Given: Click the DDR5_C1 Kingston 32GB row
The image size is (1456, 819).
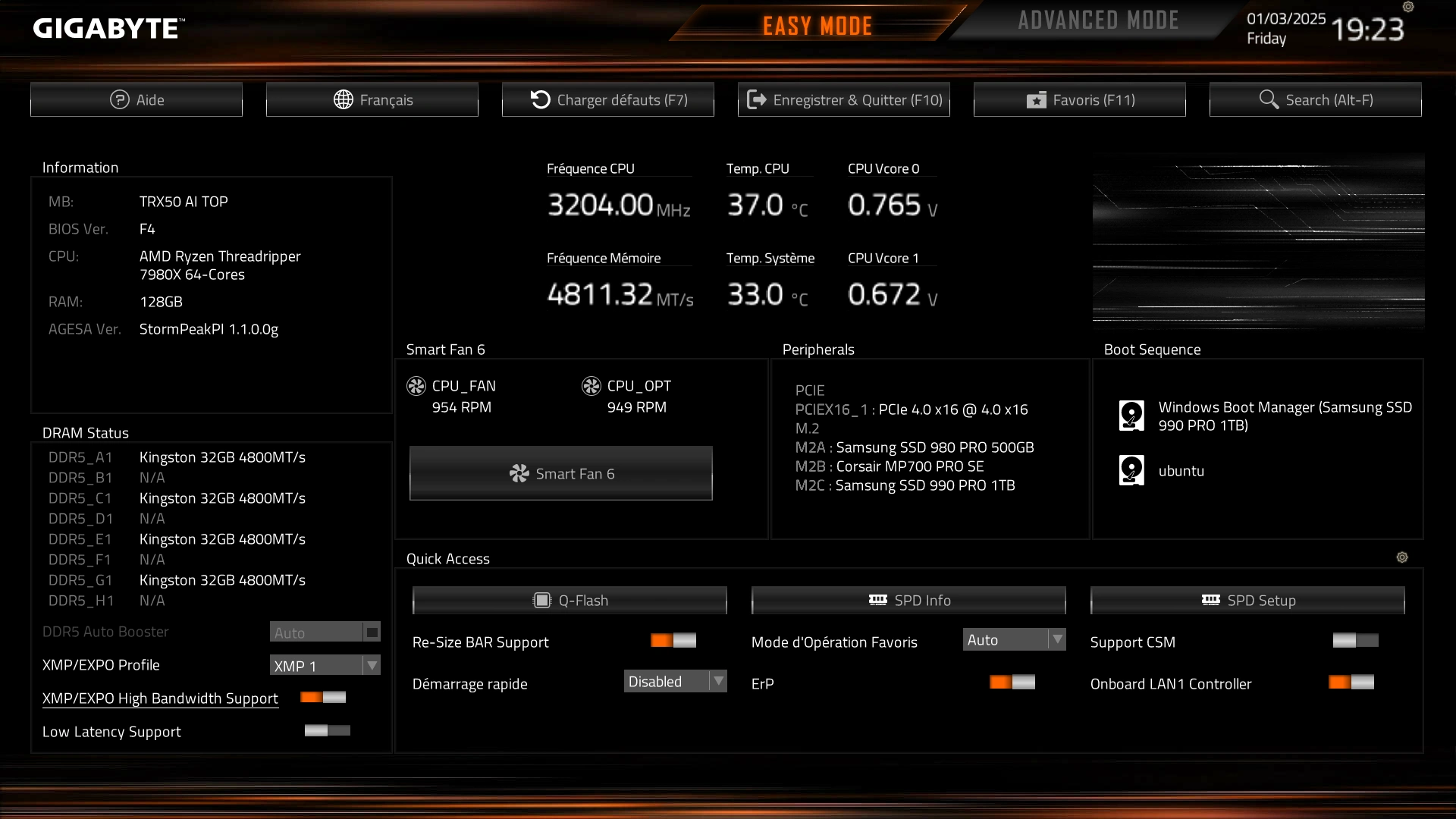Looking at the screenshot, I should (x=177, y=498).
